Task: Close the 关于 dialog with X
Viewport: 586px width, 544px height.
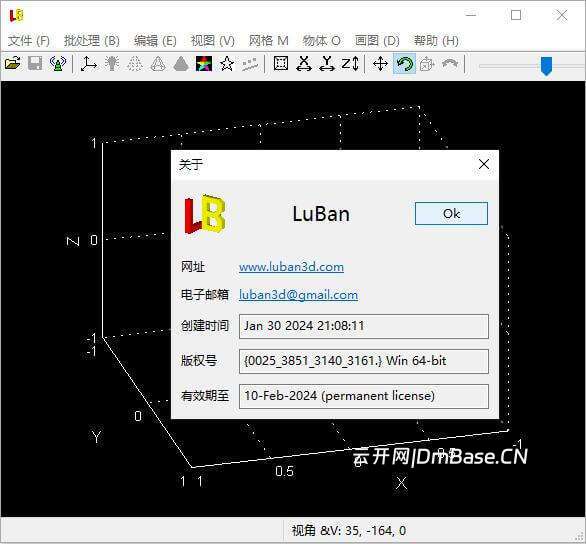Action: pyautogui.click(x=484, y=164)
